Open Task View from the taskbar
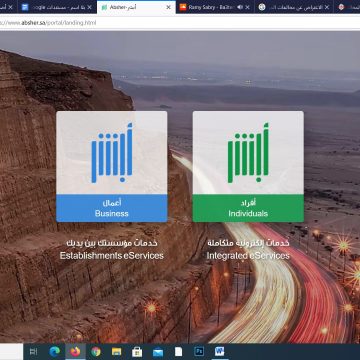Image resolution: width=360 pixels, height=360 pixels. [x=33, y=352]
